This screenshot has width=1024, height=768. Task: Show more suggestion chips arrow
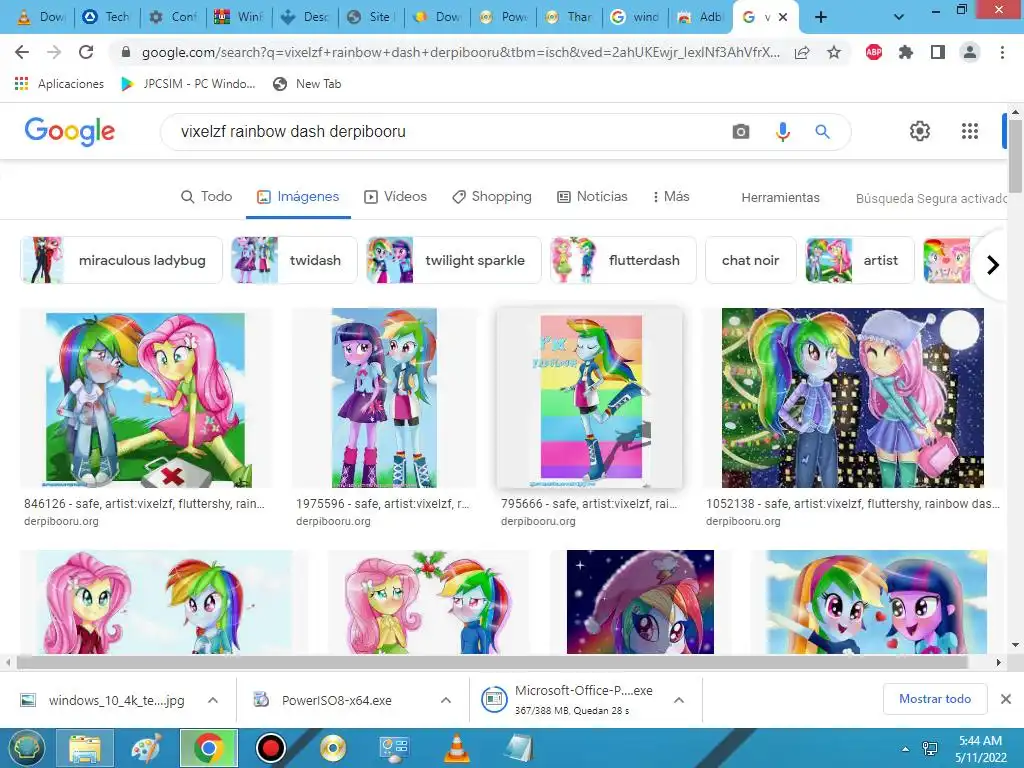[992, 264]
